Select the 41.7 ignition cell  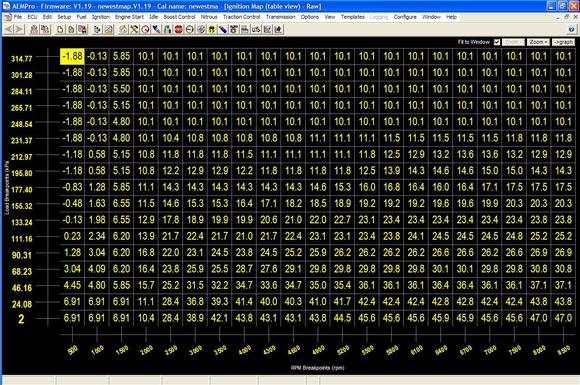coord(342,301)
